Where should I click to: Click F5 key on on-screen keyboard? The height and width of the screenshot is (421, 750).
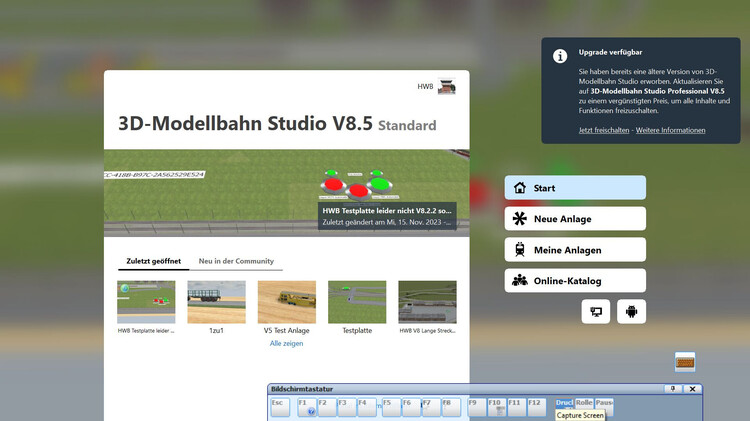(391, 407)
